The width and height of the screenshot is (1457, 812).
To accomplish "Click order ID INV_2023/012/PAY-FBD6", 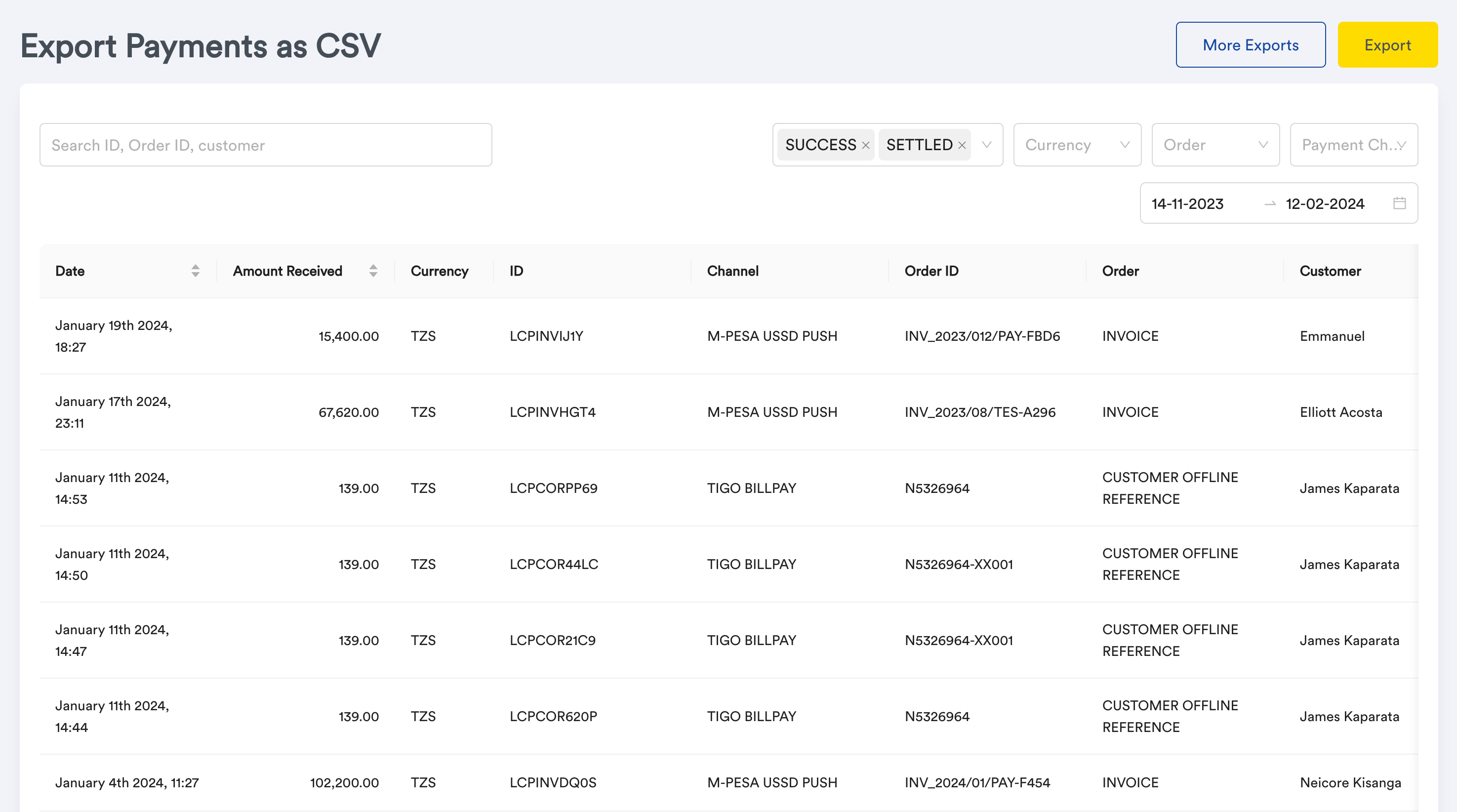I will click(982, 336).
